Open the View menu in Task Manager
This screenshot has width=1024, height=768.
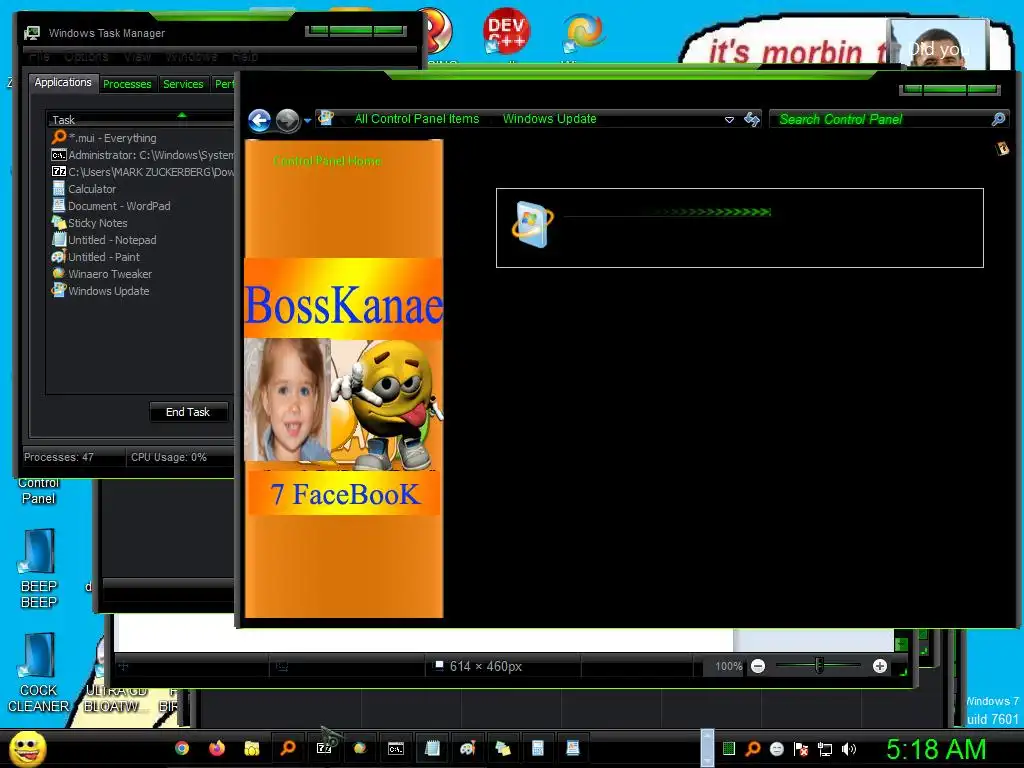pos(137,57)
